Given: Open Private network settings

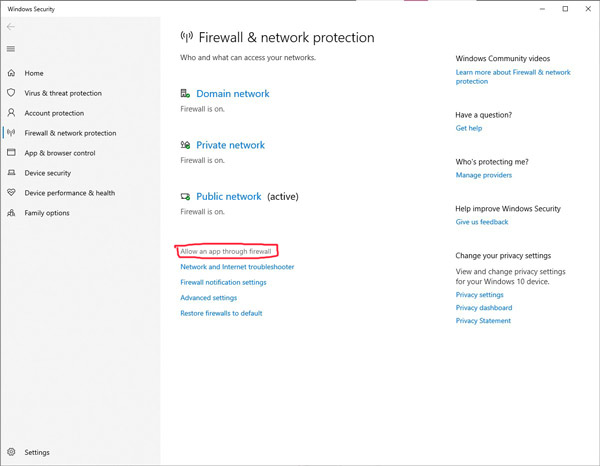Looking at the screenshot, I should [230, 145].
